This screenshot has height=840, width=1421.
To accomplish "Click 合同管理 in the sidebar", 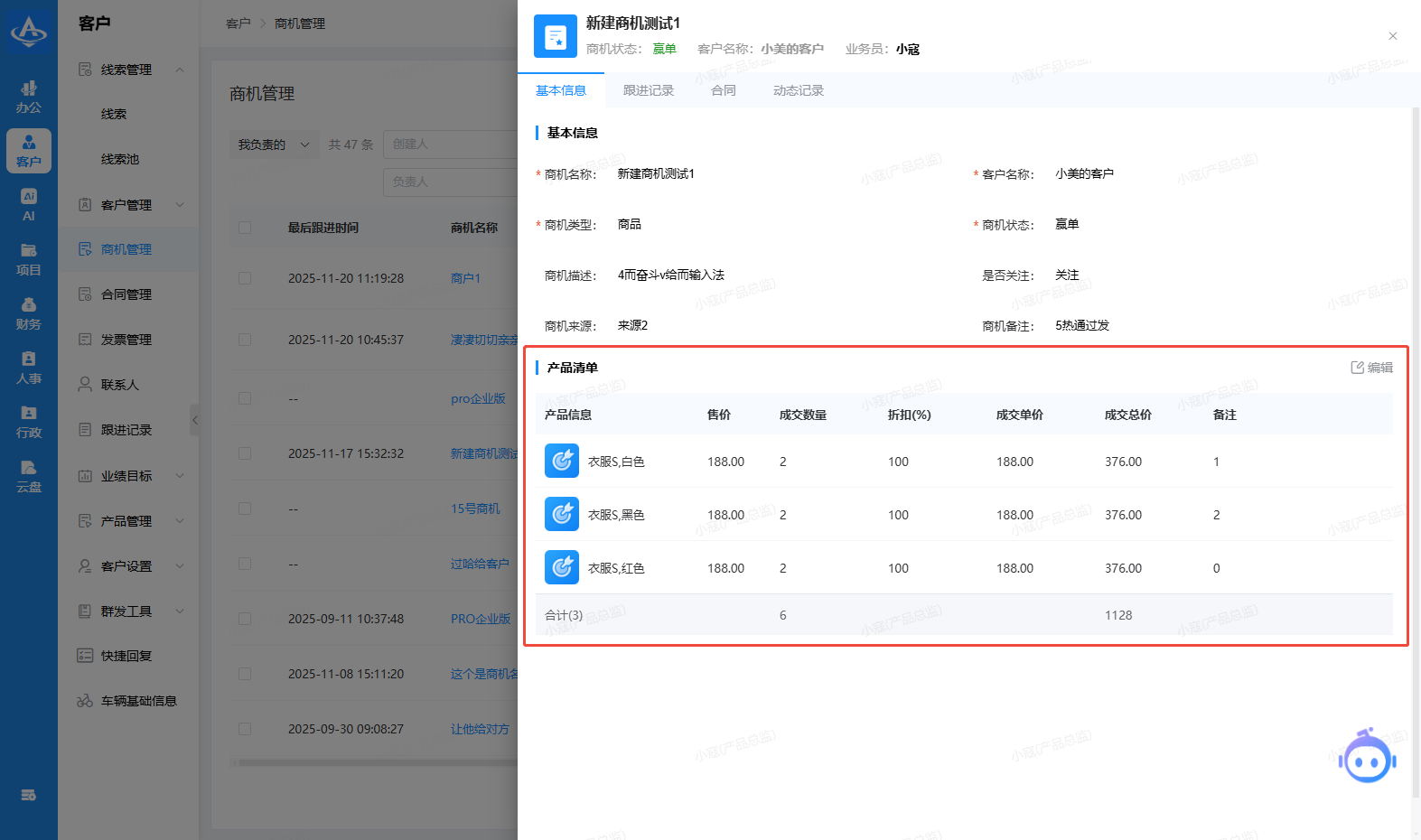I will pyautogui.click(x=126, y=294).
